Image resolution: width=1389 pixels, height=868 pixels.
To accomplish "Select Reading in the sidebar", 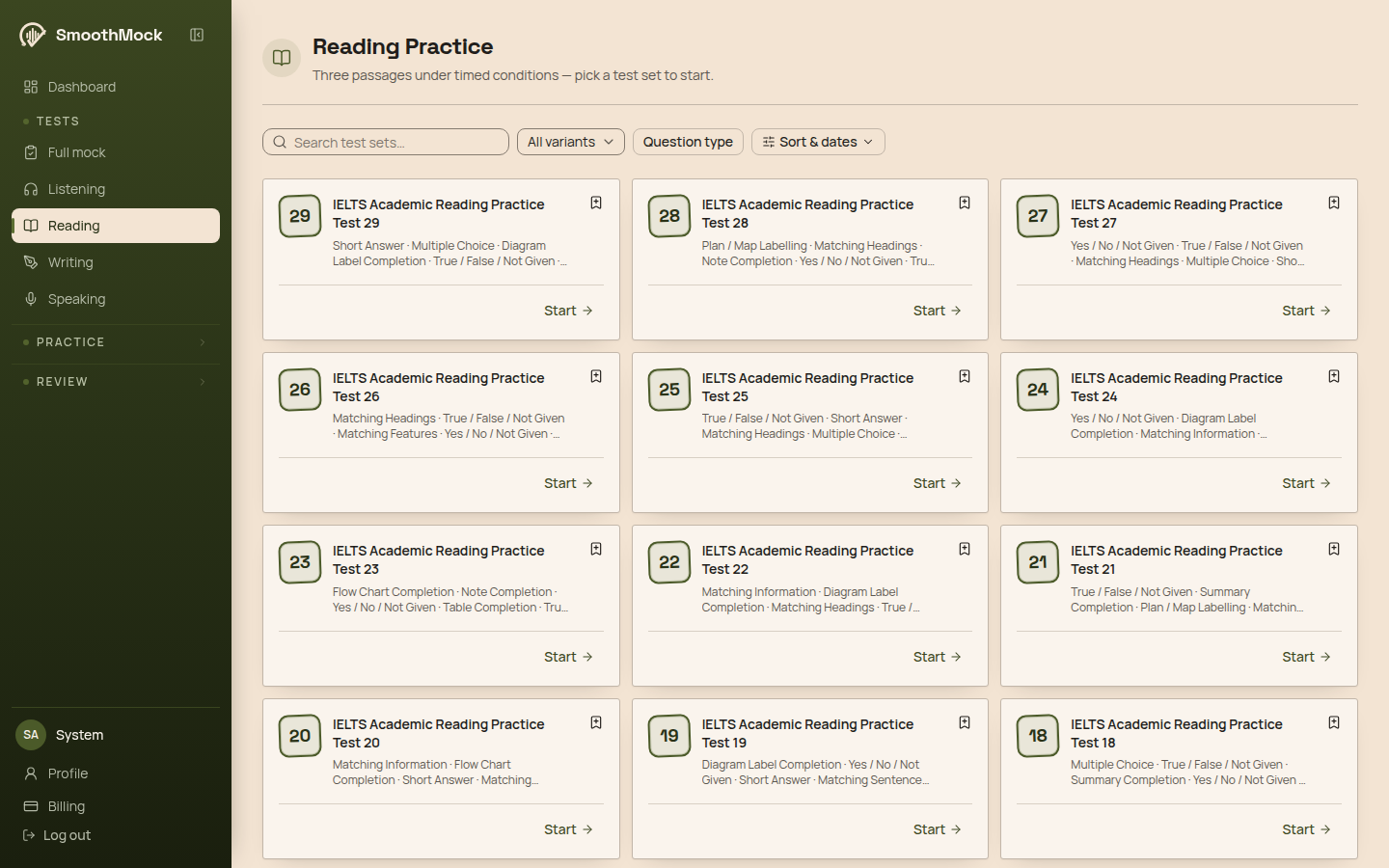I will click(116, 226).
